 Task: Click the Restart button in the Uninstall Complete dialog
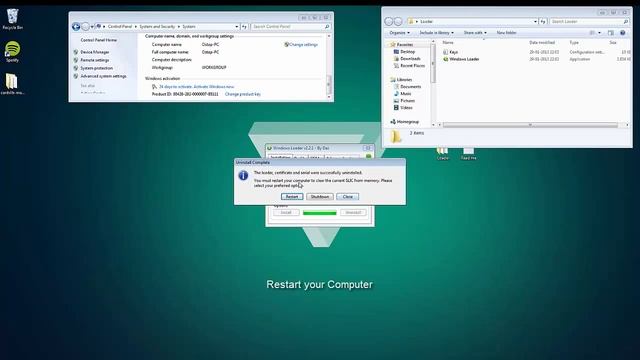pyautogui.click(x=292, y=197)
